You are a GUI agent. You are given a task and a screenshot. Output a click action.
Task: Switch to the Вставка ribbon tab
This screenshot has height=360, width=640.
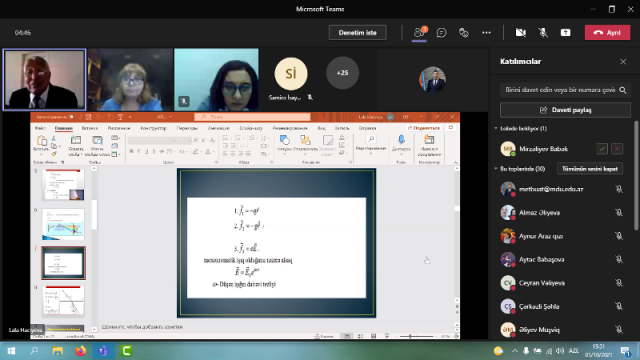(x=90, y=128)
